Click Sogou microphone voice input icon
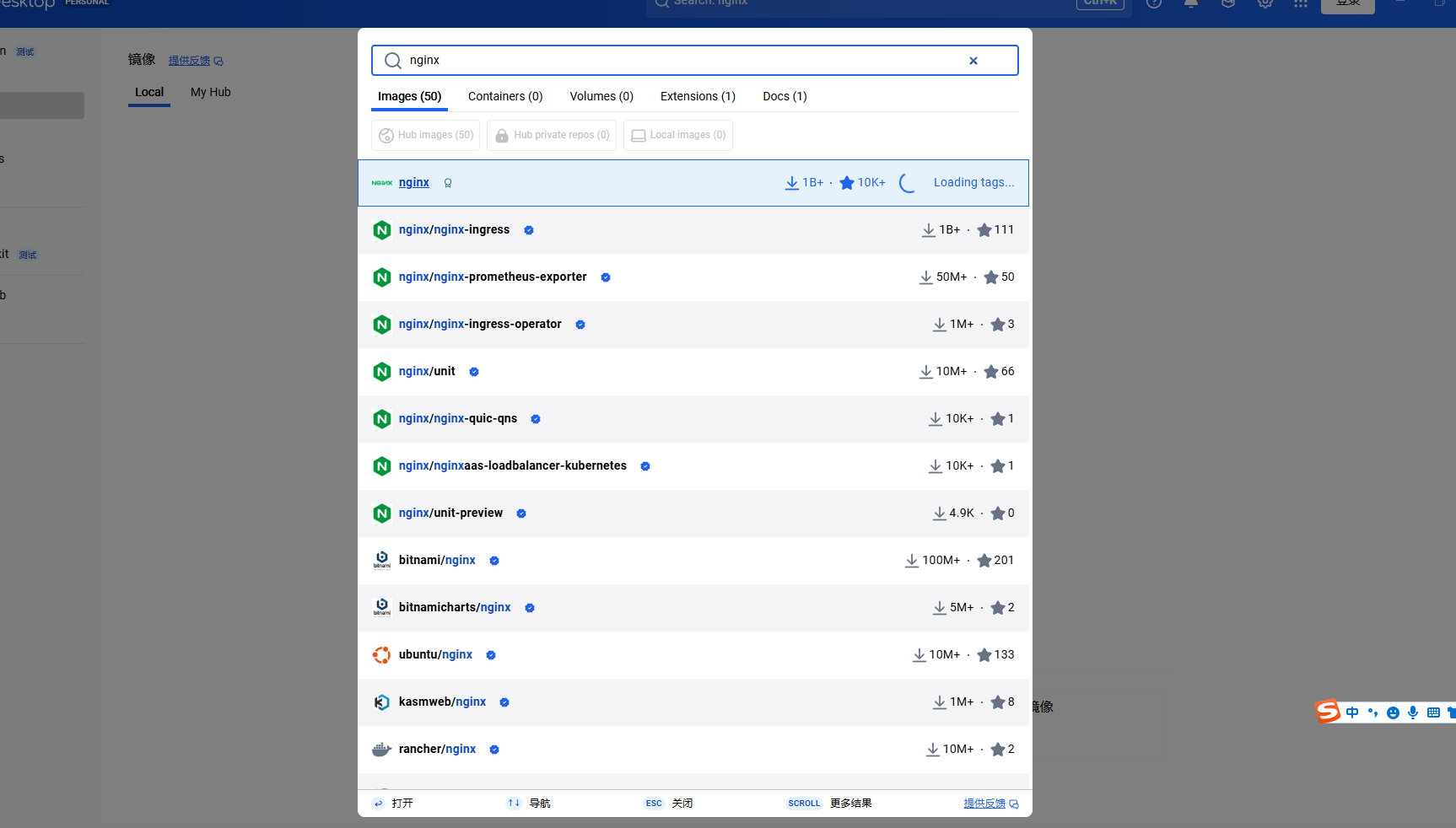This screenshot has height=828, width=1456. click(1413, 712)
